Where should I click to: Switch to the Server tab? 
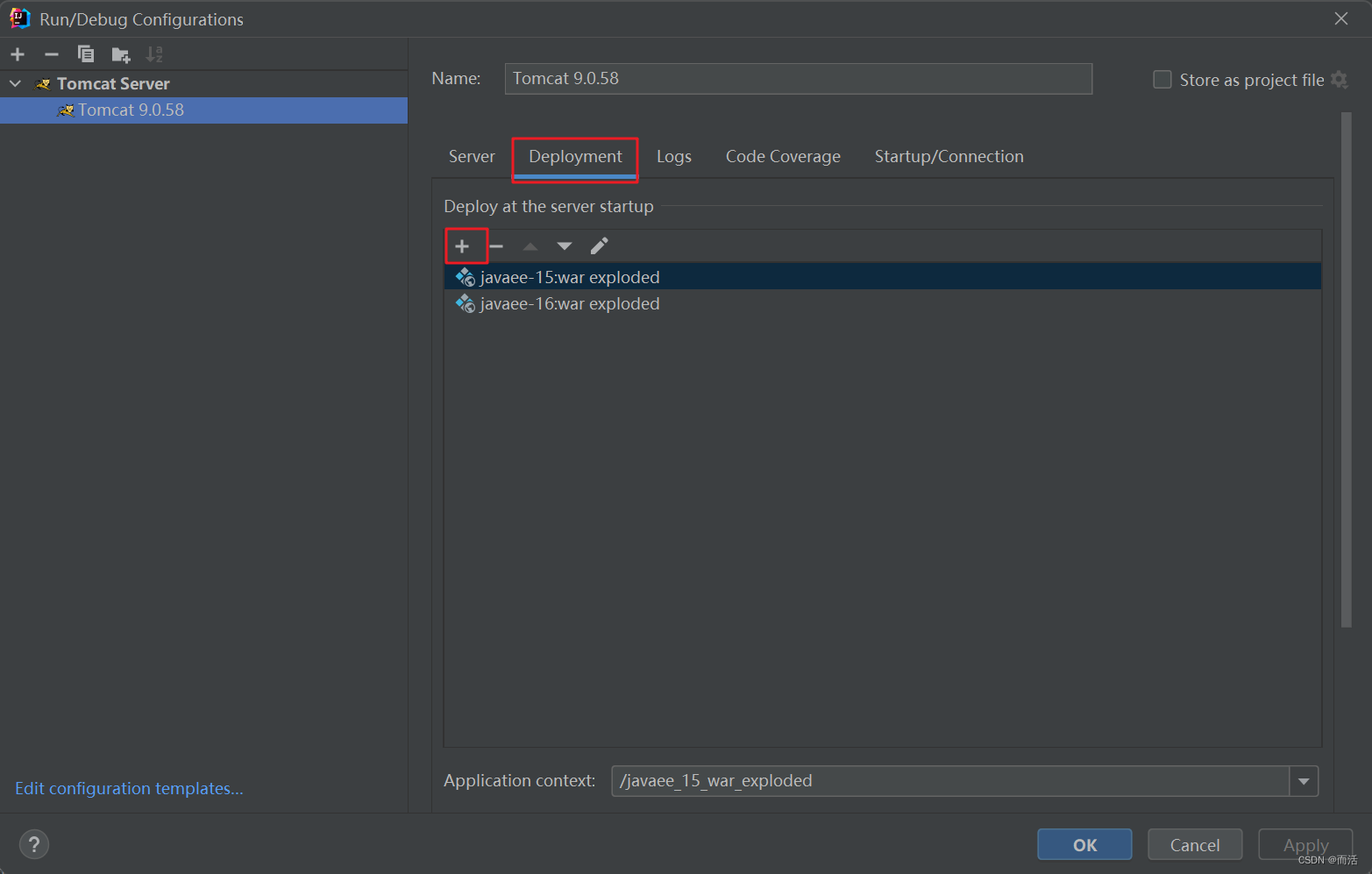pyautogui.click(x=472, y=156)
